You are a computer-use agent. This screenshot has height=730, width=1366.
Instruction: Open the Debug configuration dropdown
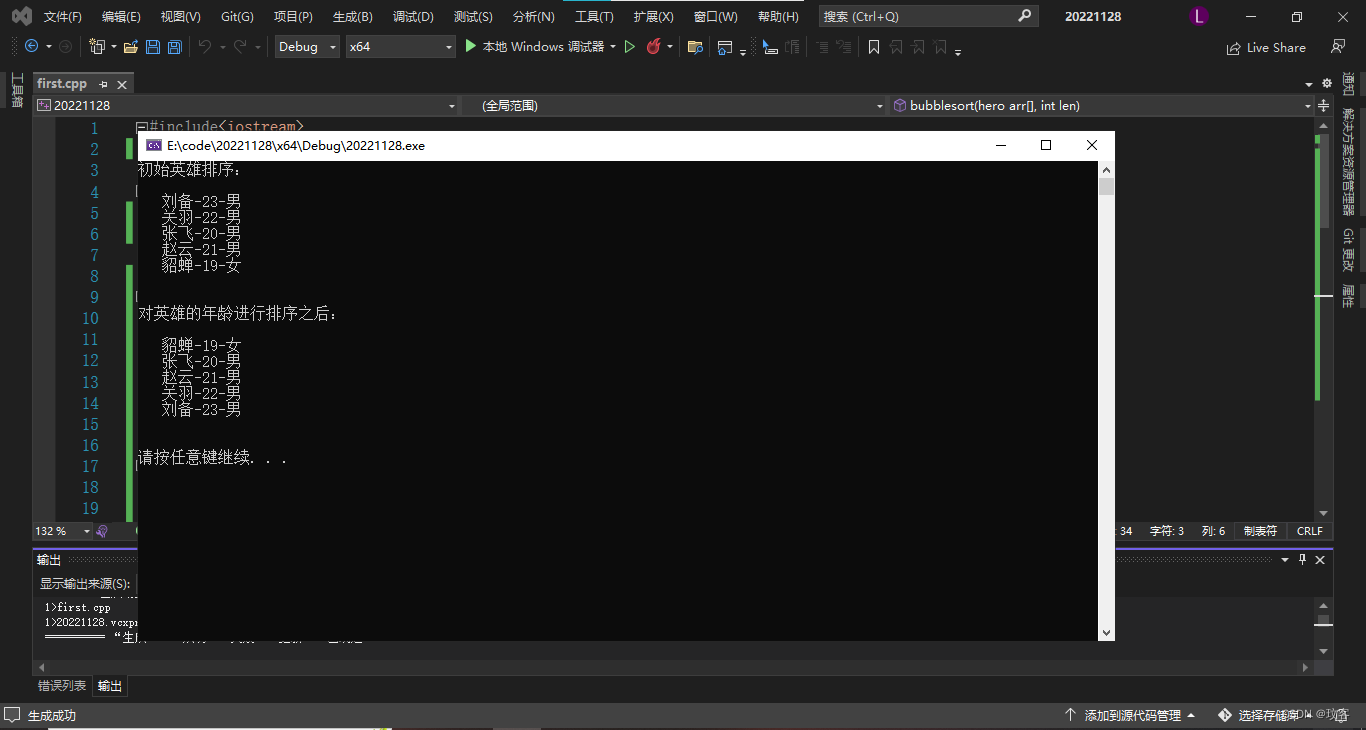[307, 47]
